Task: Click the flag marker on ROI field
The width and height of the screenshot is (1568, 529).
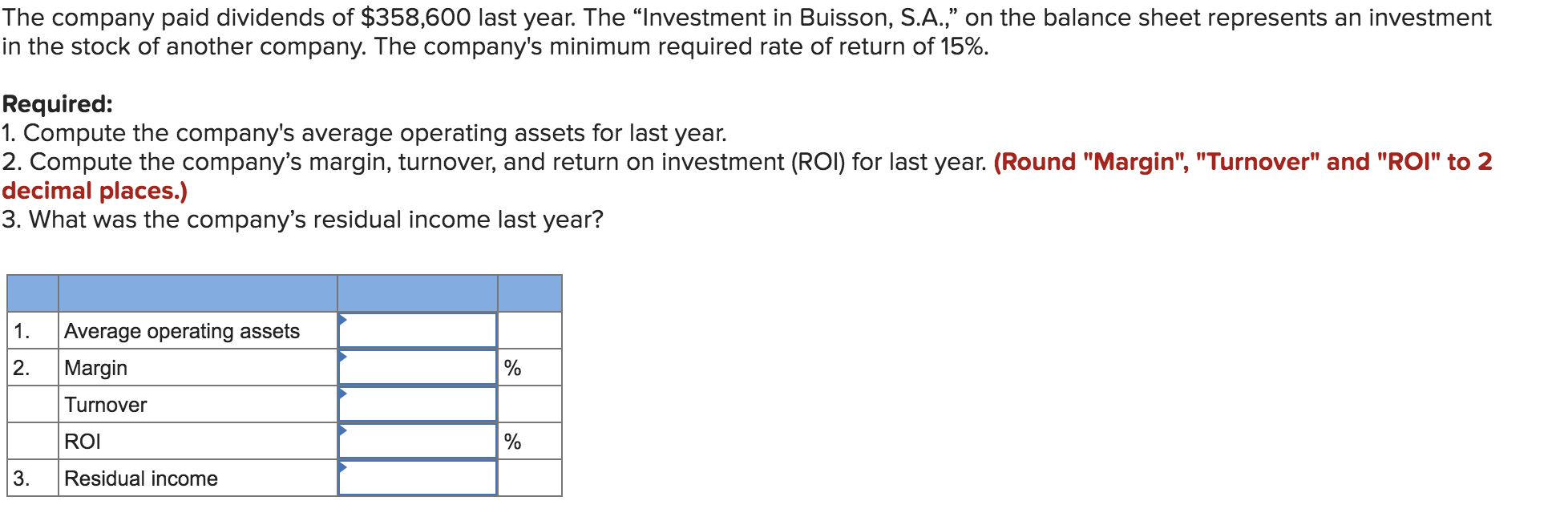Action: coord(344,429)
